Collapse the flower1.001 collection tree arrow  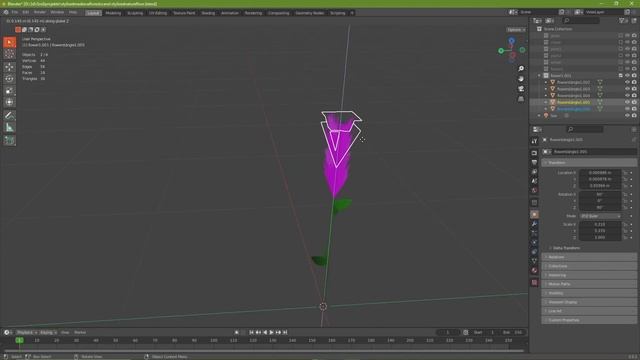click(540, 76)
